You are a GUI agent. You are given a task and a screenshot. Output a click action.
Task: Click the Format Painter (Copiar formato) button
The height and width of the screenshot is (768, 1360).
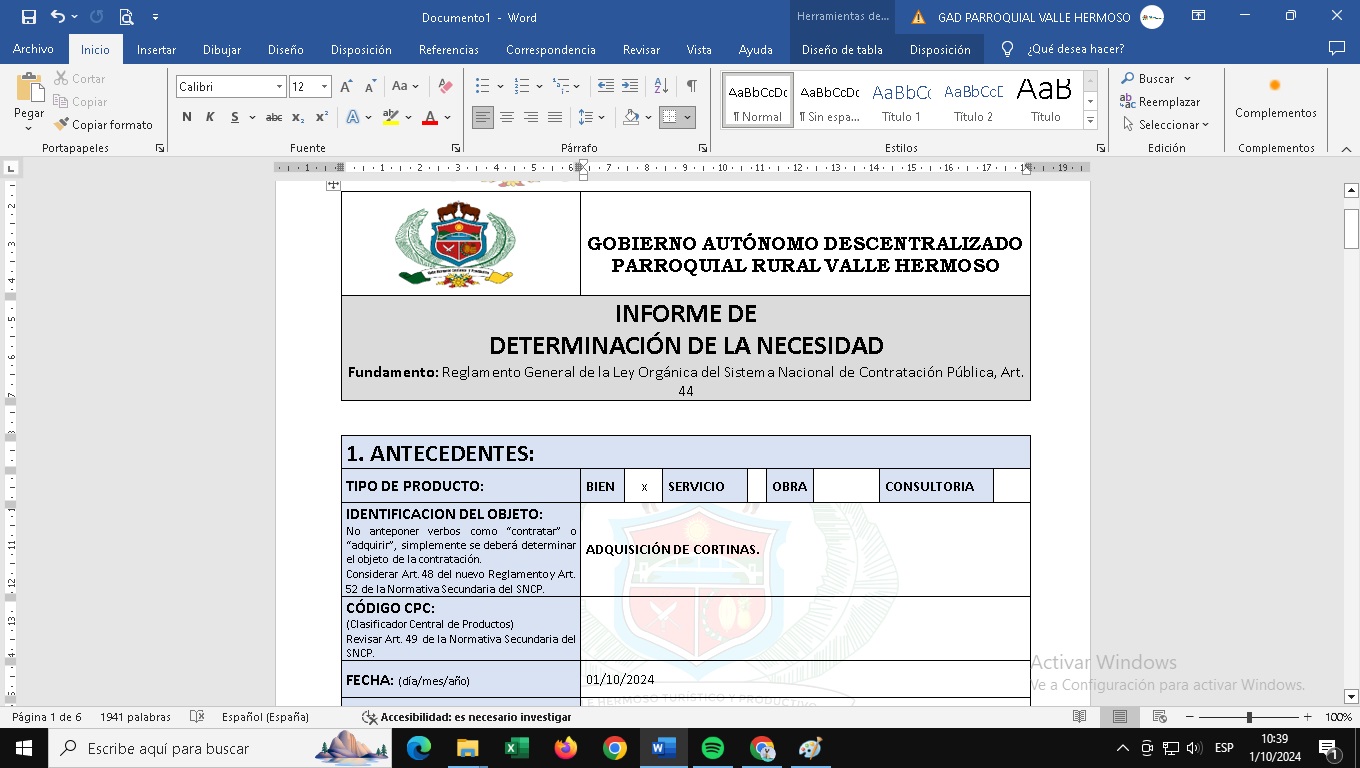pos(103,125)
